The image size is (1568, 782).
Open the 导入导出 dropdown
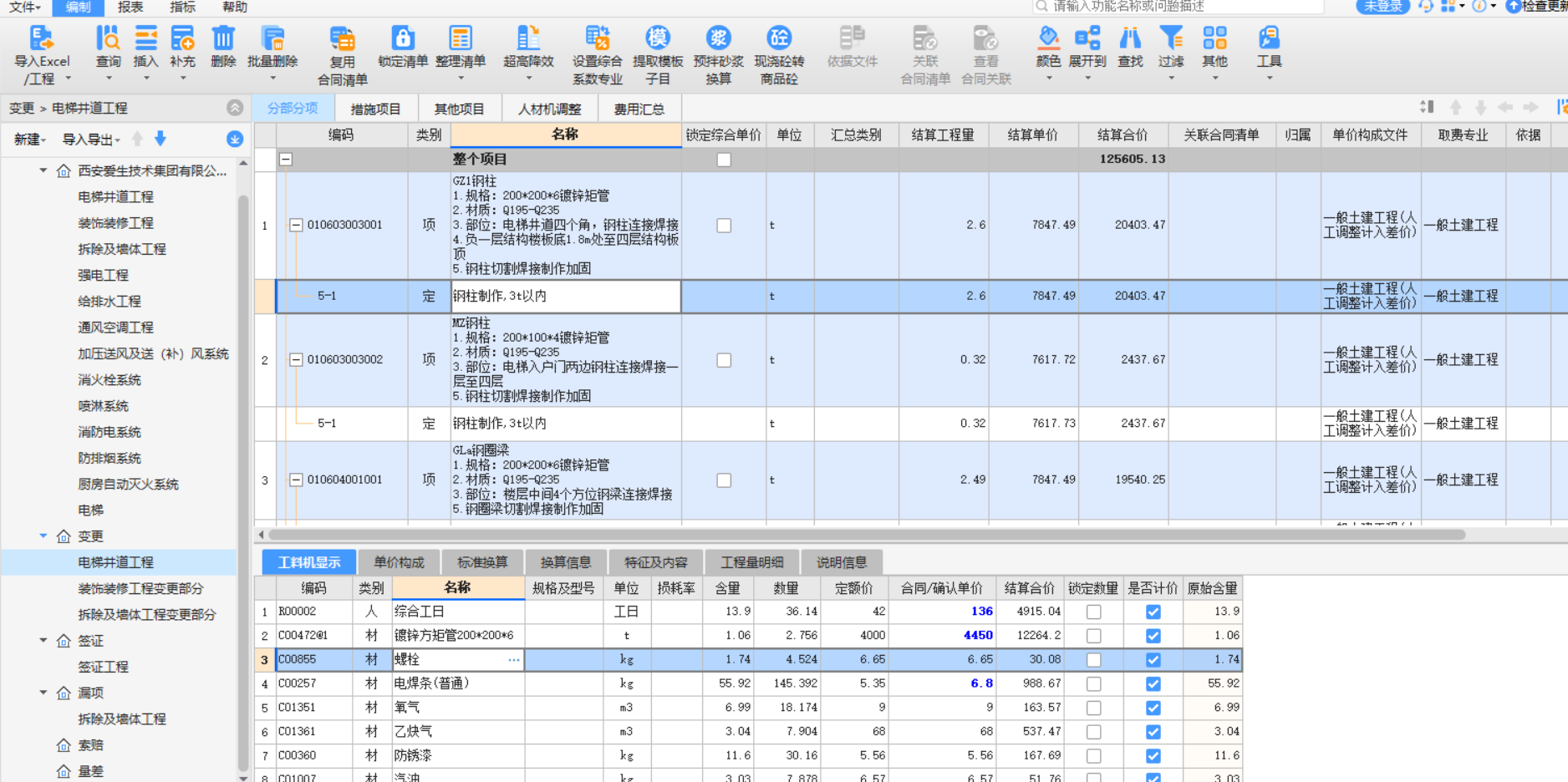(x=91, y=140)
